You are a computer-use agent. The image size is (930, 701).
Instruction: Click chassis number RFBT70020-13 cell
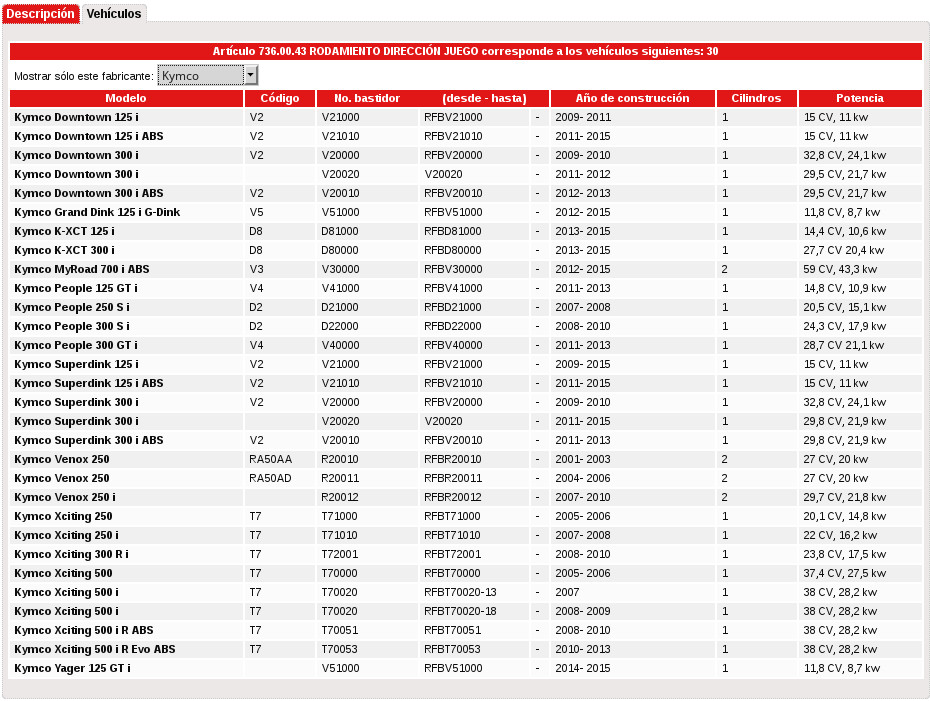click(460, 592)
